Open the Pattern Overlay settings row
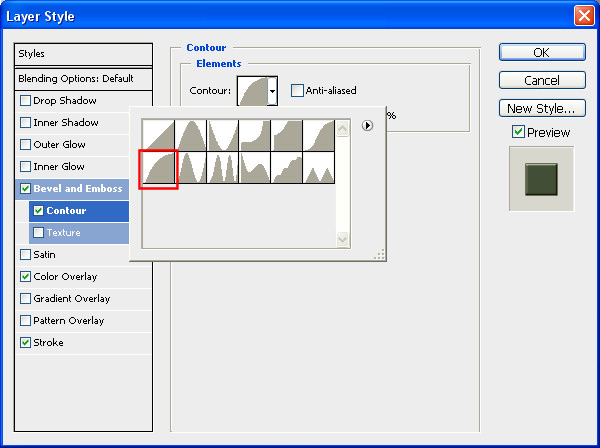 (83, 321)
